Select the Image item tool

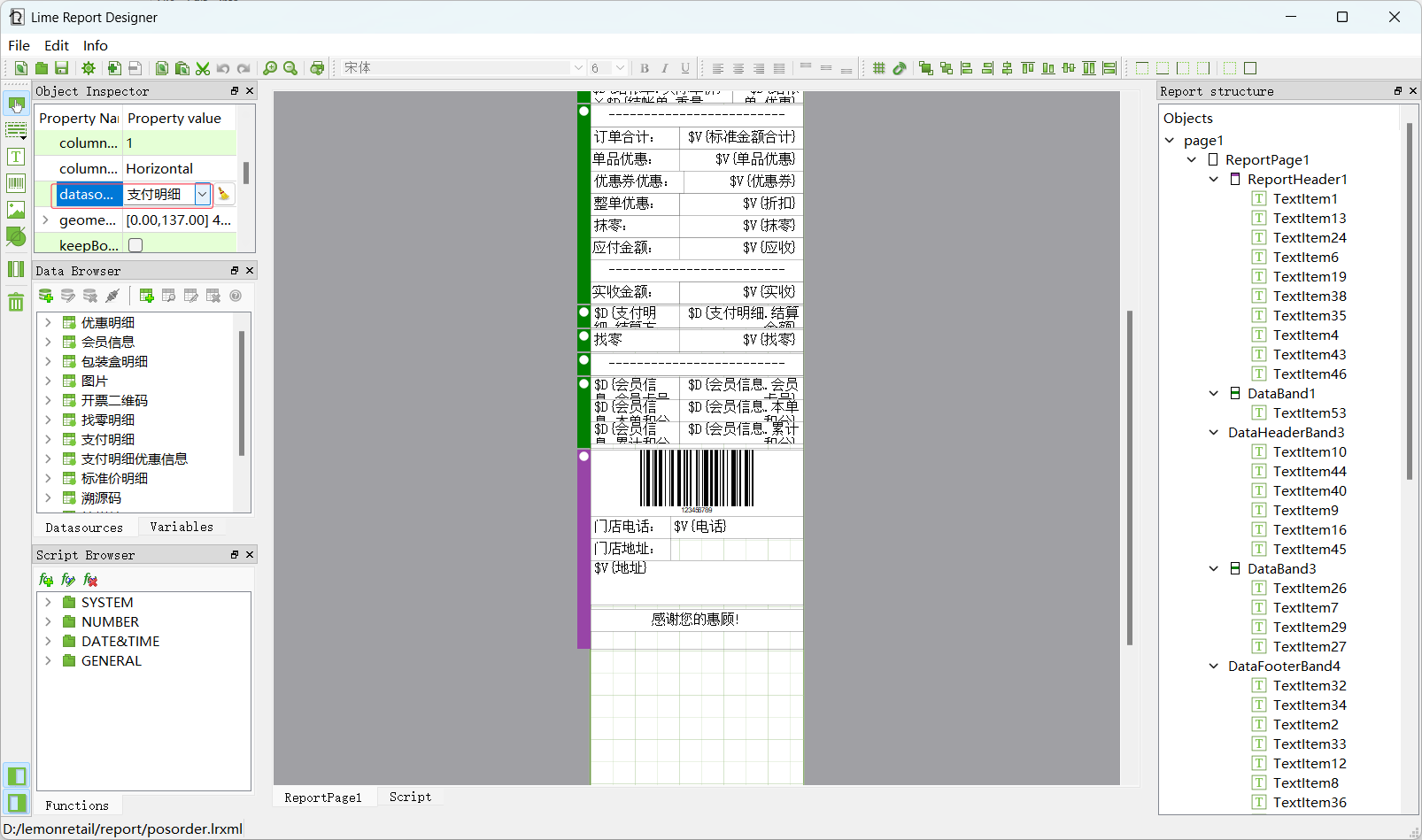pyautogui.click(x=16, y=210)
